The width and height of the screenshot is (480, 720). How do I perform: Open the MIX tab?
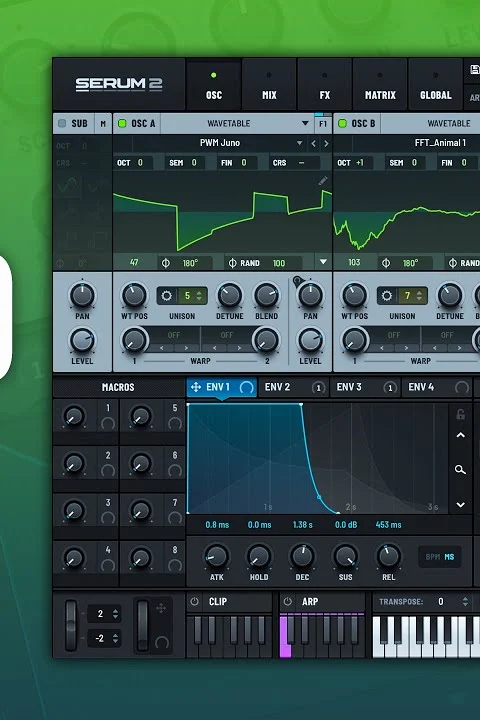click(269, 84)
